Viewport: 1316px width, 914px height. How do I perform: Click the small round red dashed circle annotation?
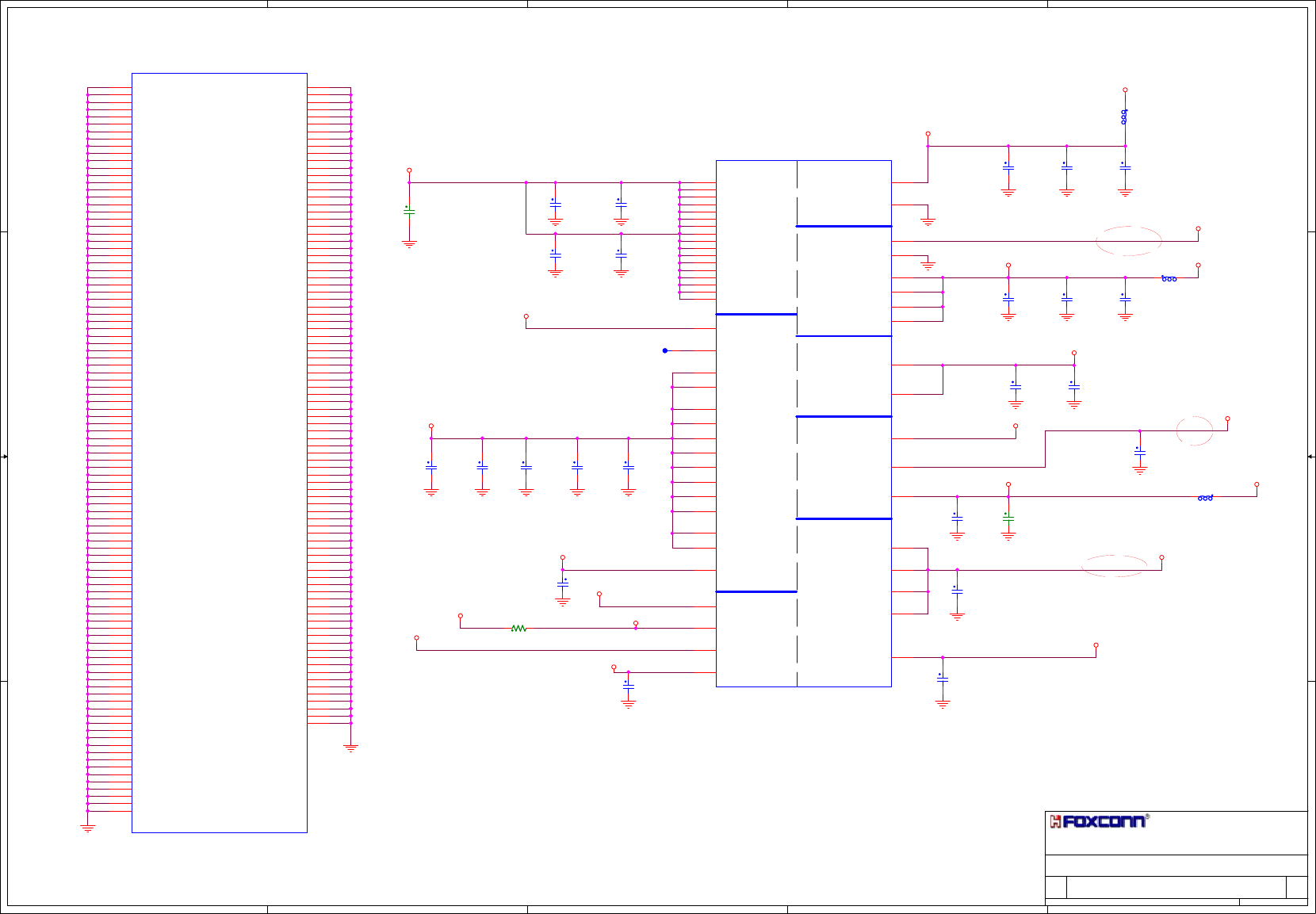click(1195, 430)
